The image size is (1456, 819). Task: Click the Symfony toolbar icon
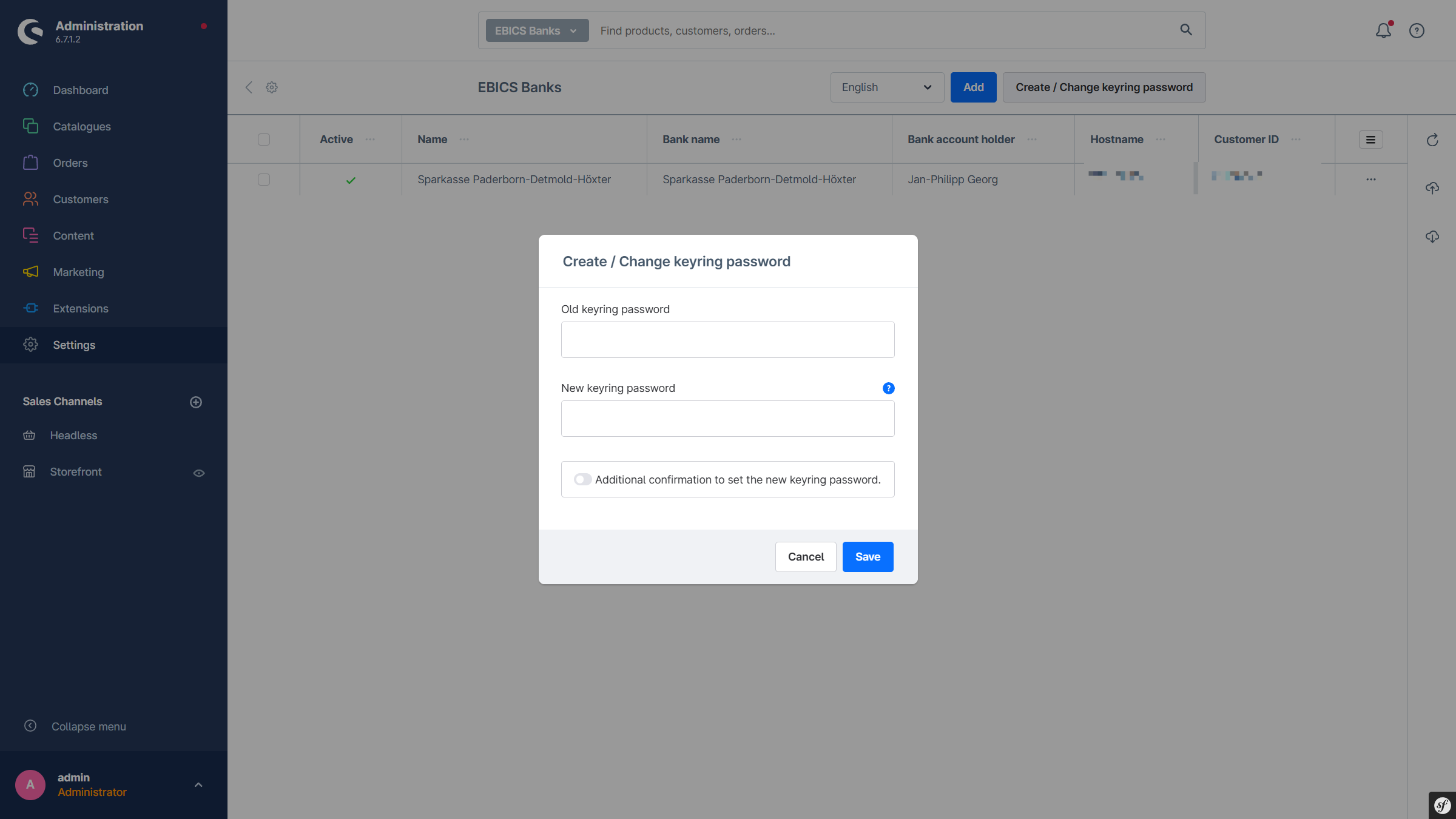[x=1442, y=806]
